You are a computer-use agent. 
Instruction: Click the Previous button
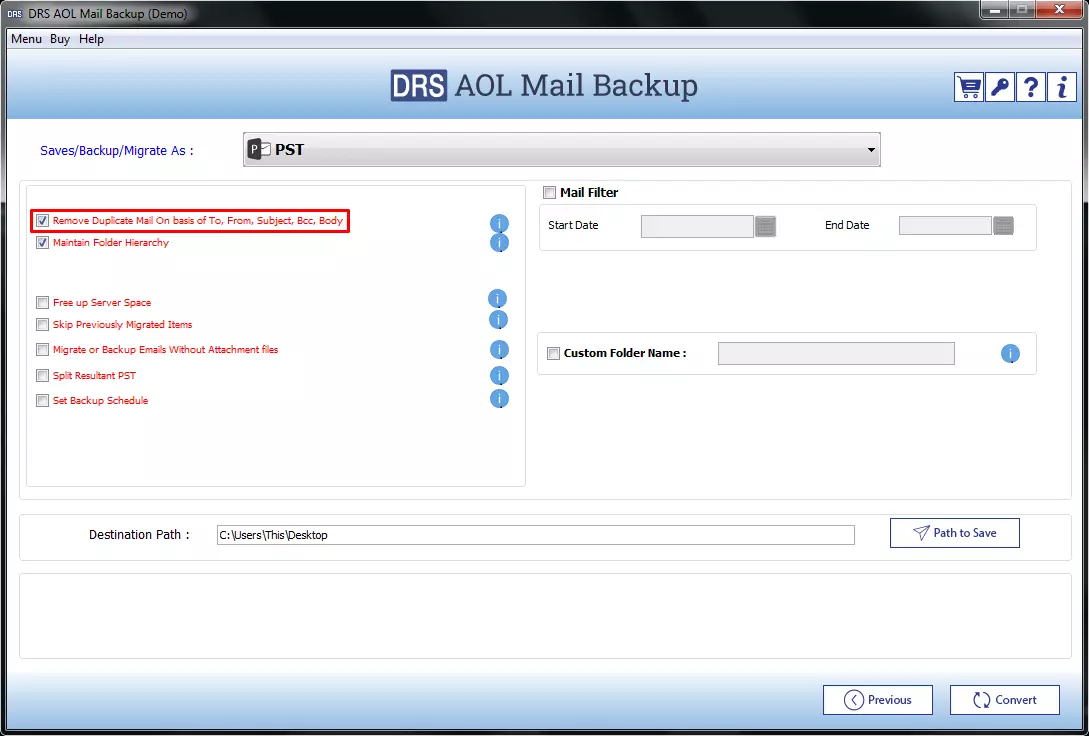point(878,700)
